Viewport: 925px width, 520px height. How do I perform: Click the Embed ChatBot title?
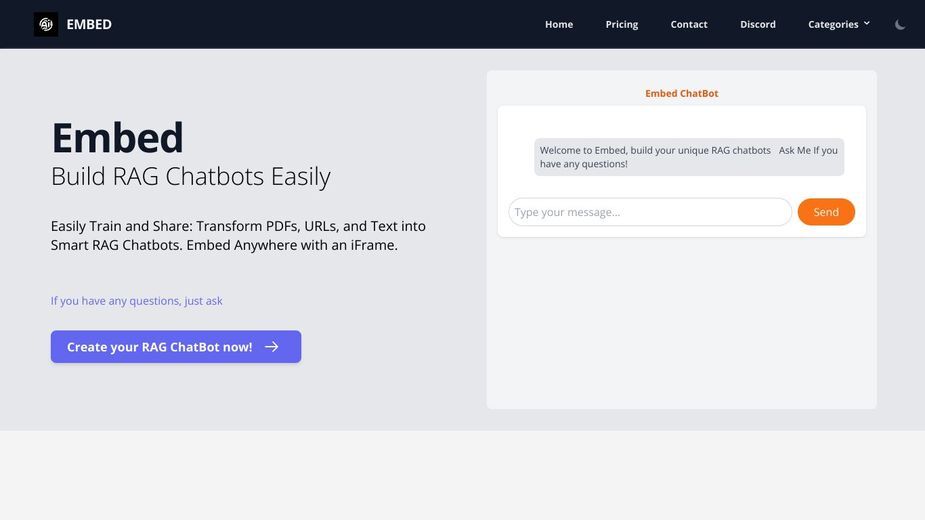tap(681, 93)
